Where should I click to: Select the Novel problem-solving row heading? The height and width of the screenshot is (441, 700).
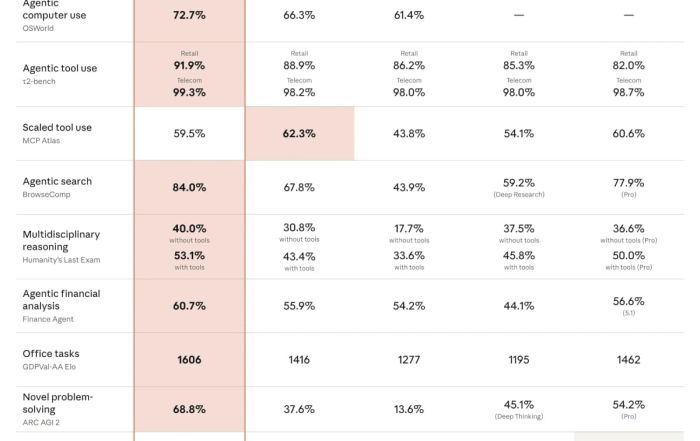pos(58,403)
